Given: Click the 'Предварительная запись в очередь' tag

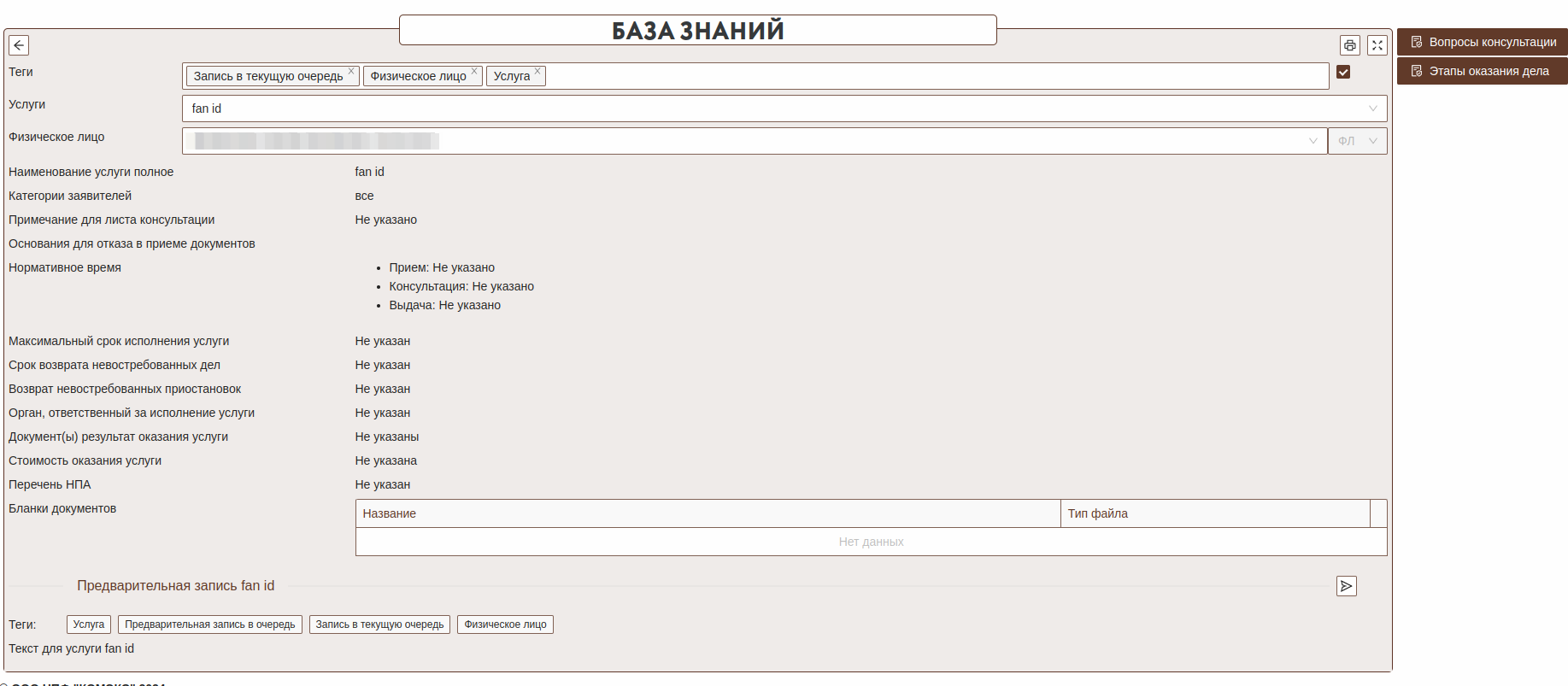Looking at the screenshot, I should (209, 624).
